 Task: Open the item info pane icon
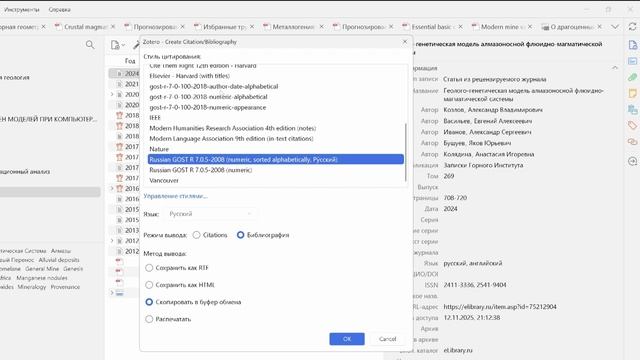tap(633, 45)
